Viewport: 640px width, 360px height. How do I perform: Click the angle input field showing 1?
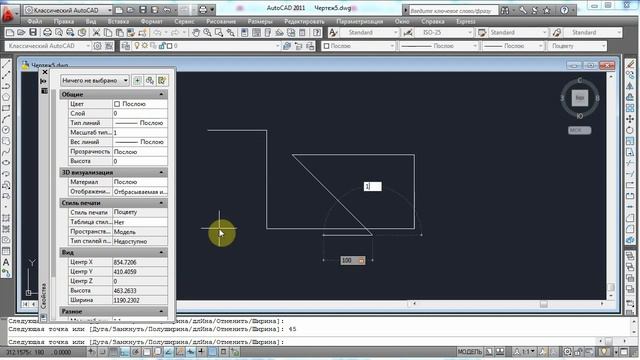pyautogui.click(x=373, y=187)
